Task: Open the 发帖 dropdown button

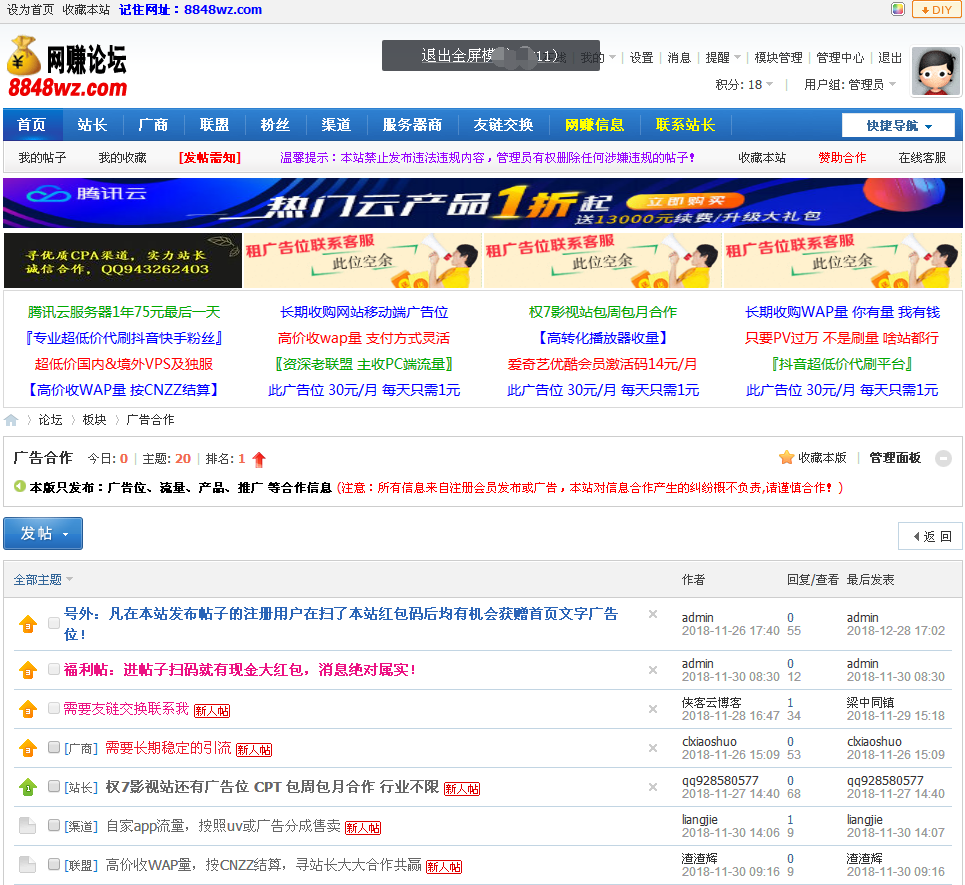Action: pos(43,534)
